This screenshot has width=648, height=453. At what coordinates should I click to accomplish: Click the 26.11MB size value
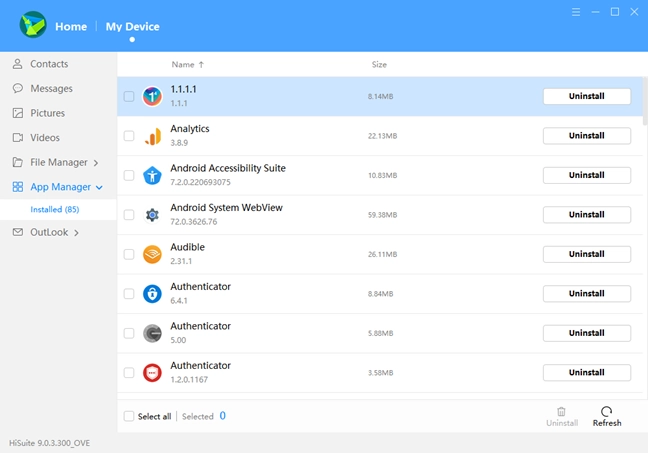[382, 254]
